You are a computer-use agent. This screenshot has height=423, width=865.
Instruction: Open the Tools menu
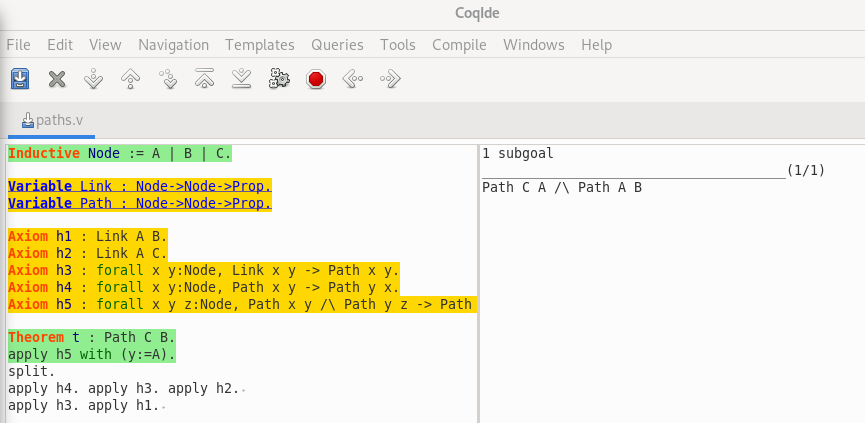pyautogui.click(x=398, y=45)
